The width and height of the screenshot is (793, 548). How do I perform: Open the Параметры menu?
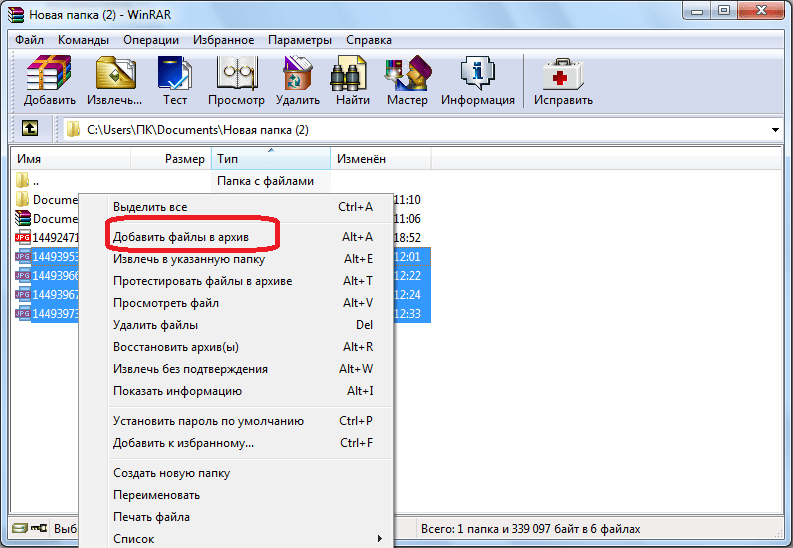pos(300,40)
